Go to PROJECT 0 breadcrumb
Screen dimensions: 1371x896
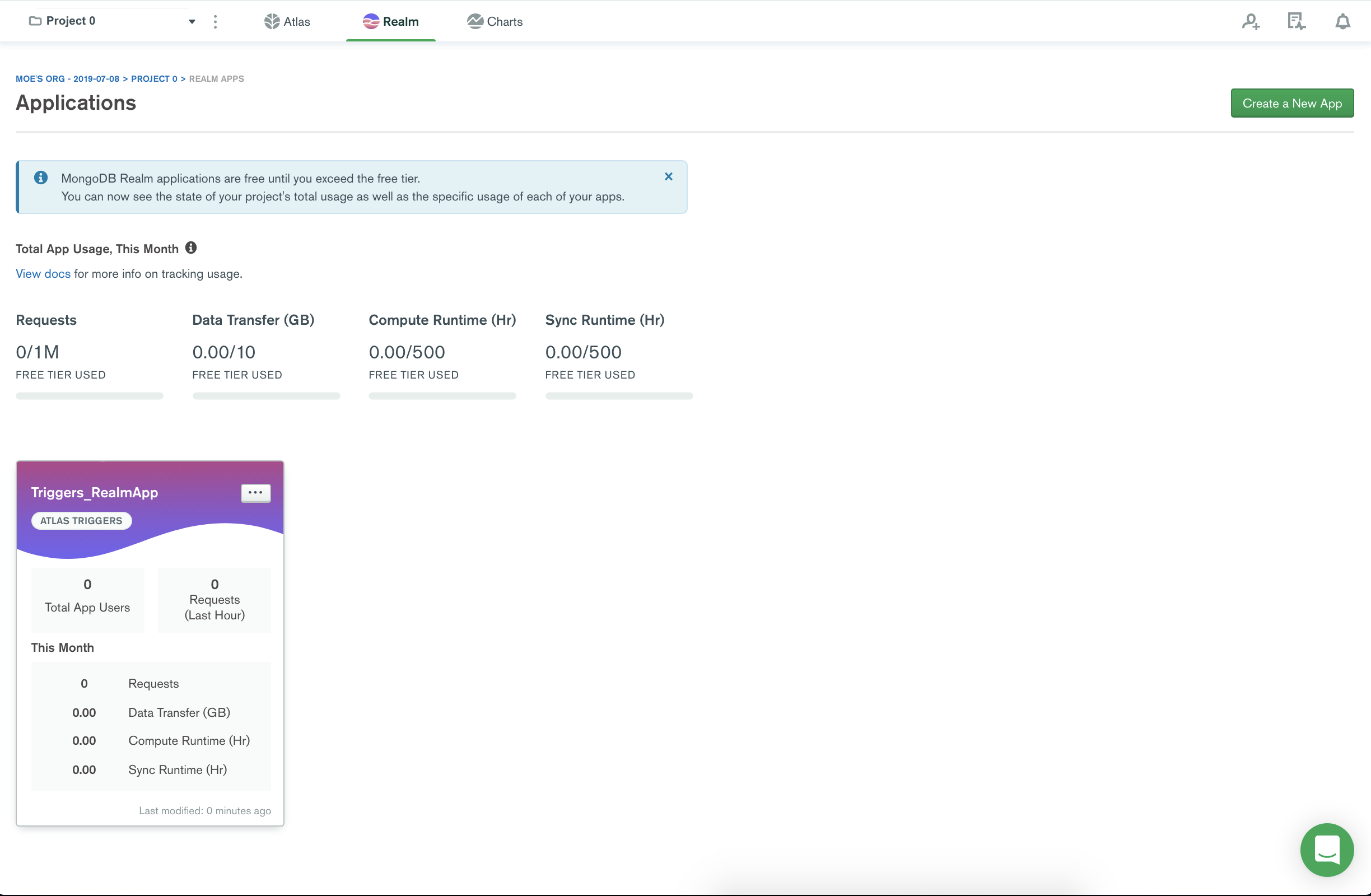click(x=155, y=79)
